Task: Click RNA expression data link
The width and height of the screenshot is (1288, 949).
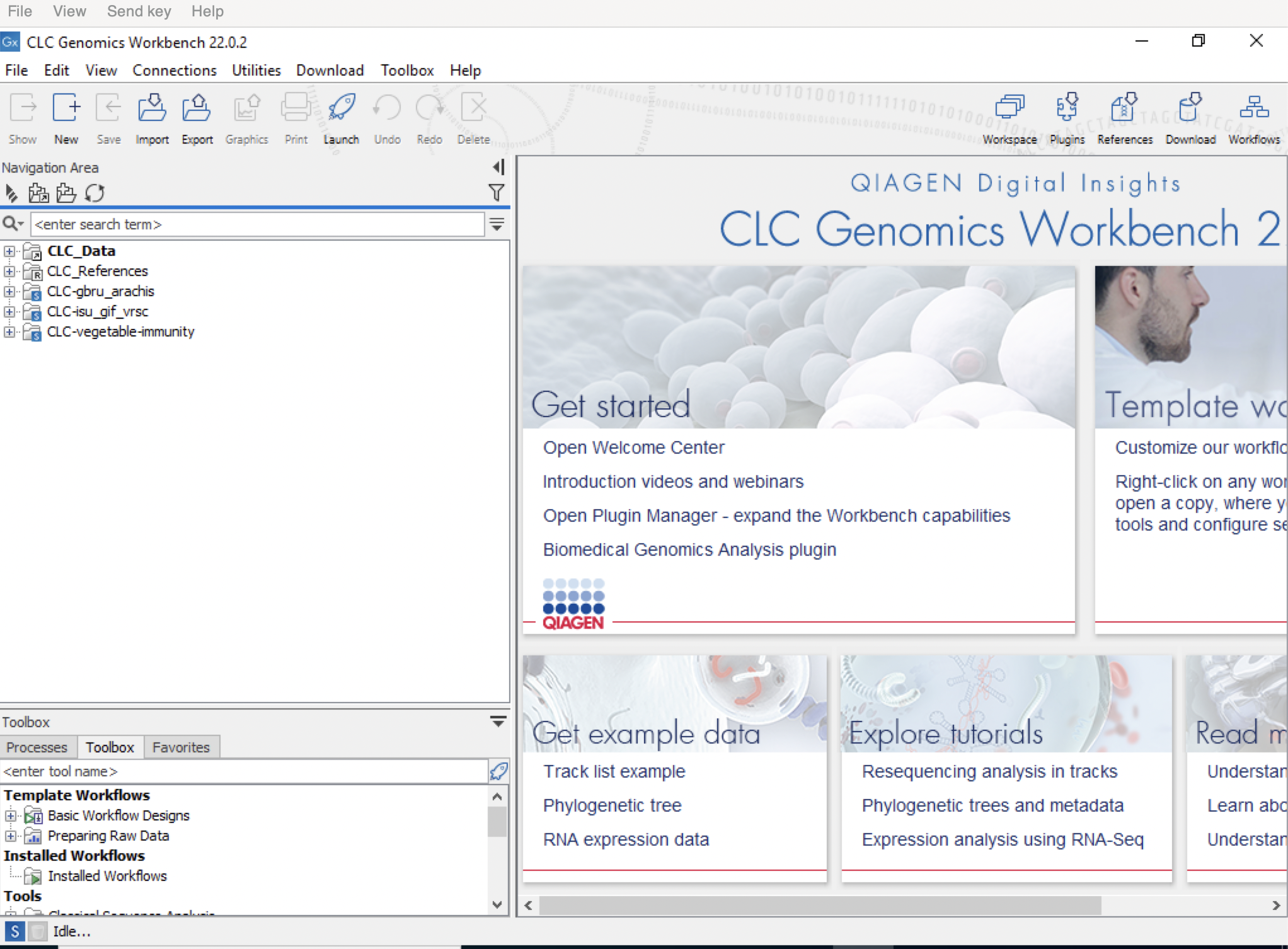Action: point(626,839)
